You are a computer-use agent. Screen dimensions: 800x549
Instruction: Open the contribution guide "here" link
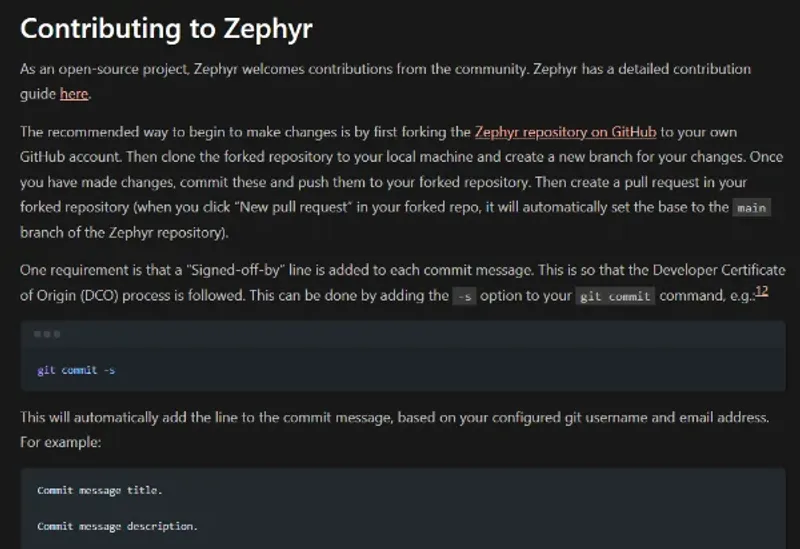pos(74,94)
